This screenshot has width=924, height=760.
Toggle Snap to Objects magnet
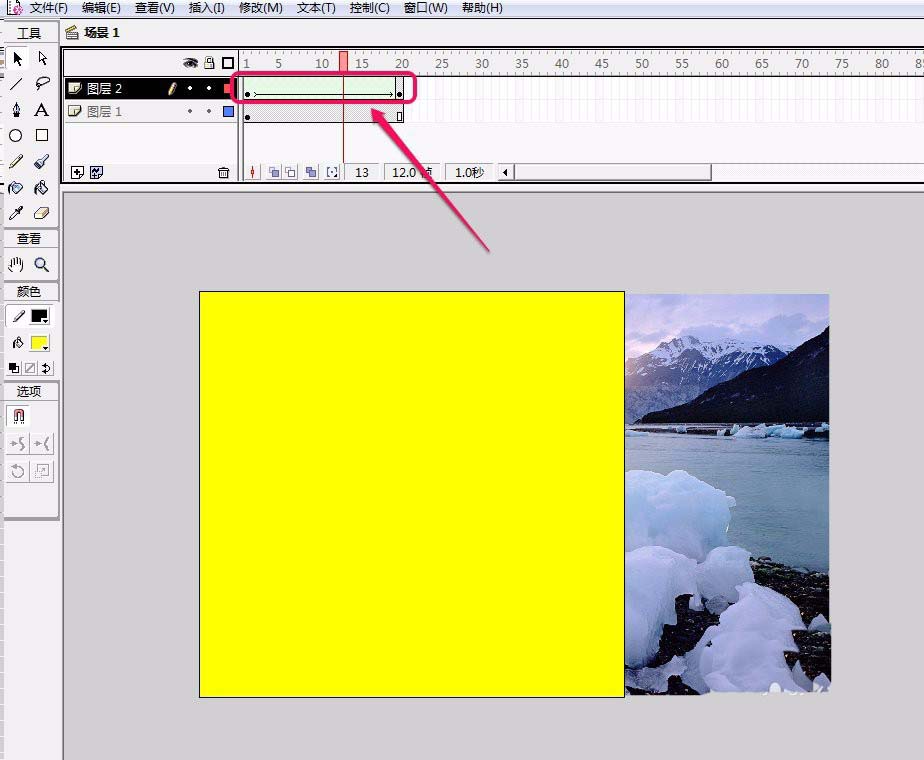point(18,416)
